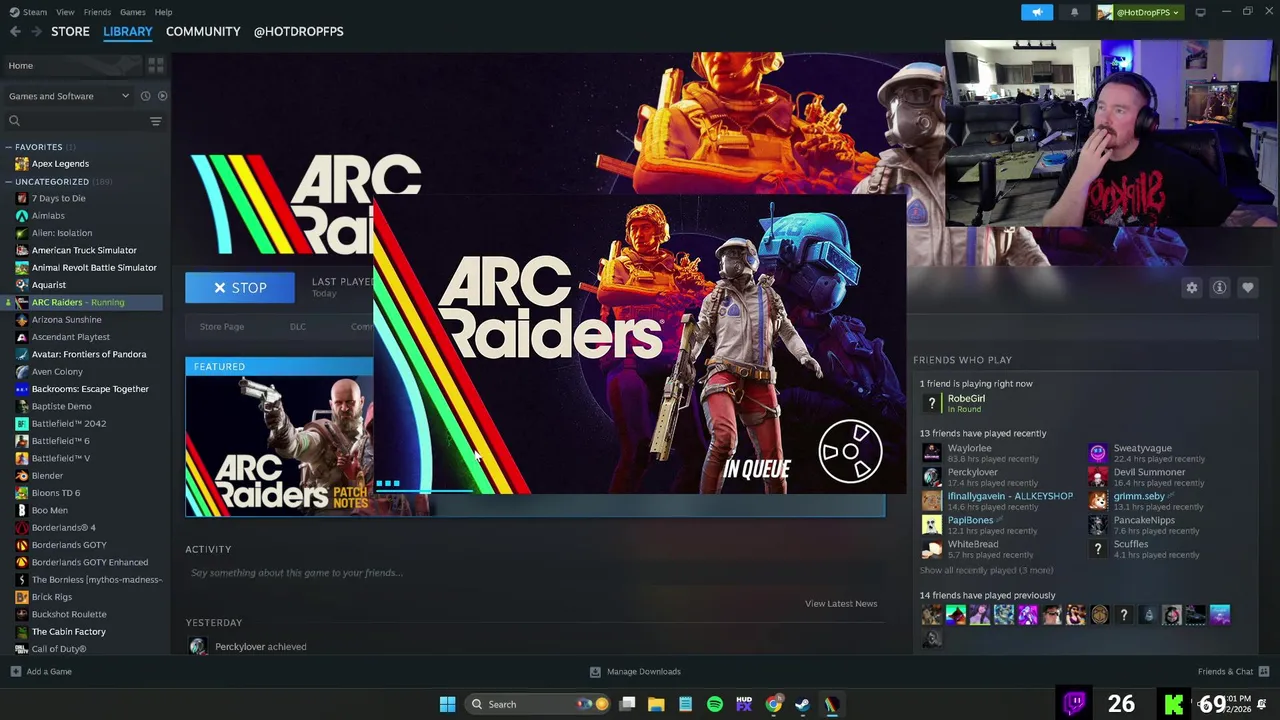Open the Steam announcements megaphone button
Screen dimensions: 1280x720
pyautogui.click(x=1037, y=12)
